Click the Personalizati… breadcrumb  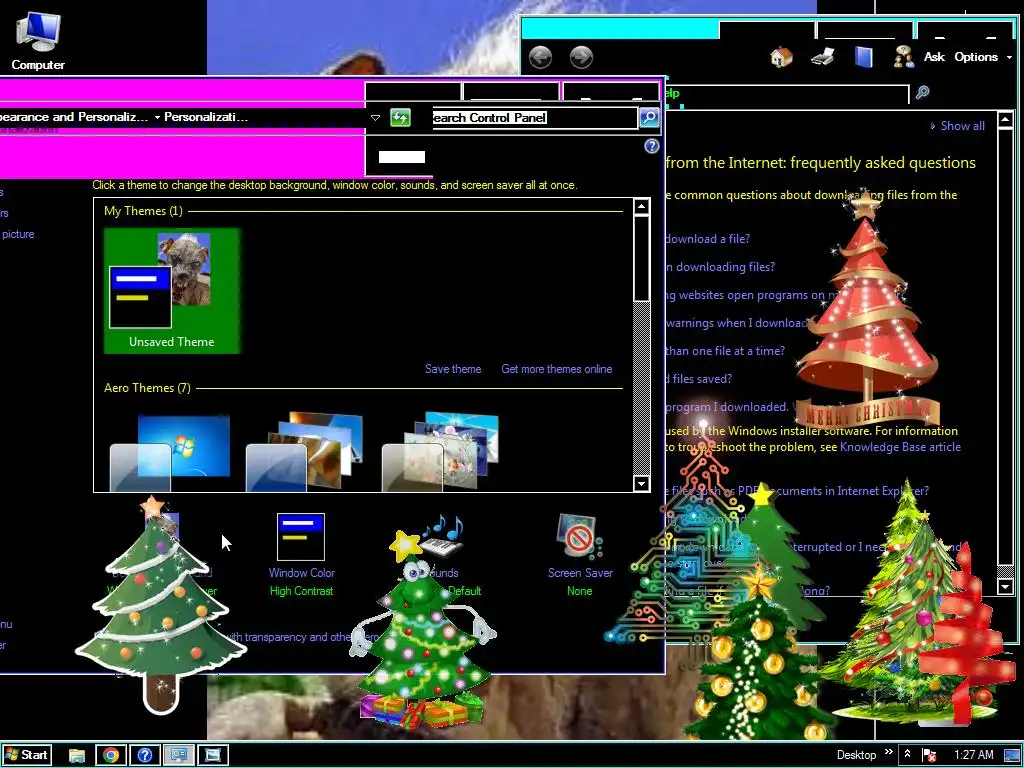point(206,117)
